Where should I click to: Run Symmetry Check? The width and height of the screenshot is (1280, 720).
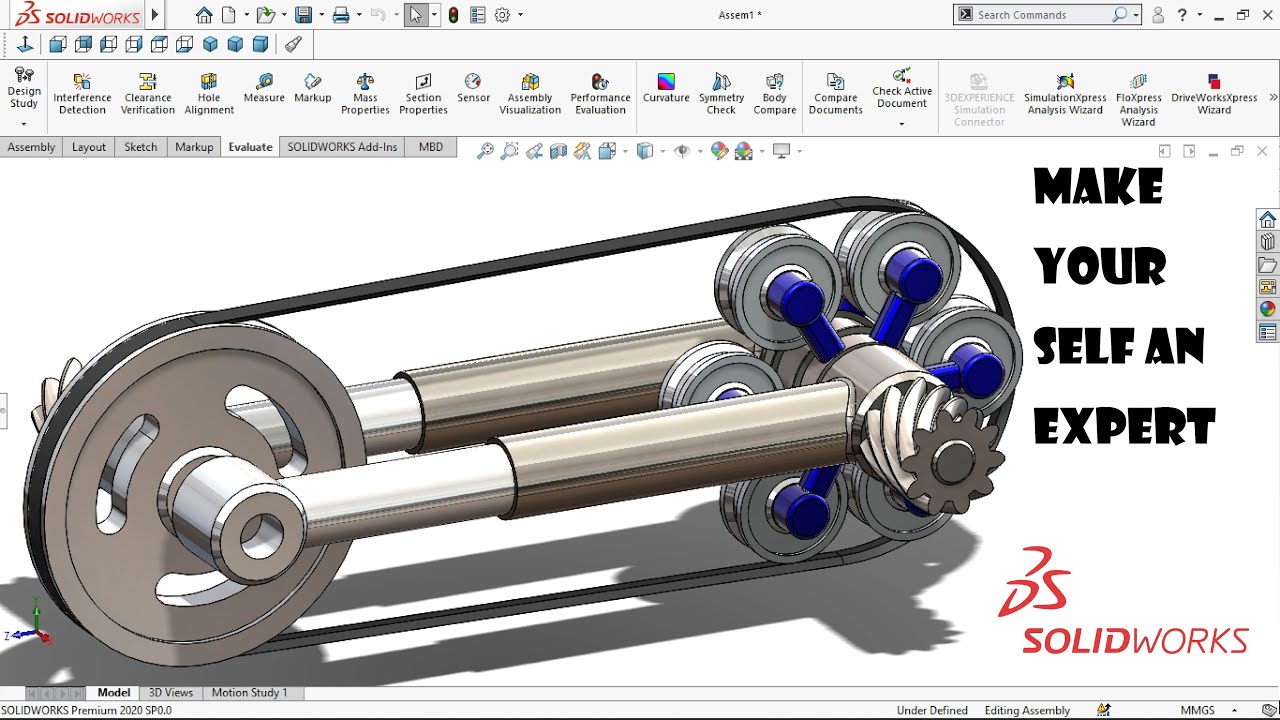(721, 95)
